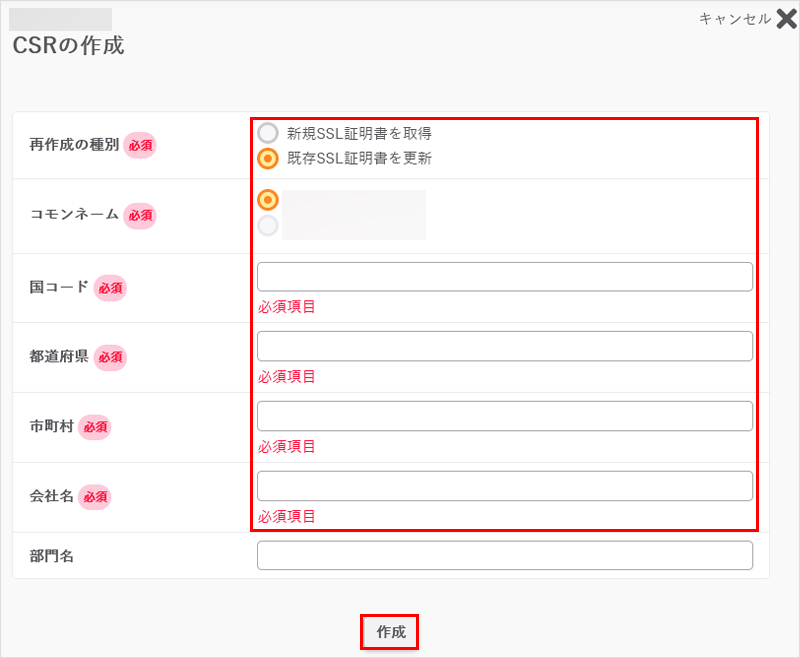
Task: Focus the 市町村 input box
Action: pos(505,416)
